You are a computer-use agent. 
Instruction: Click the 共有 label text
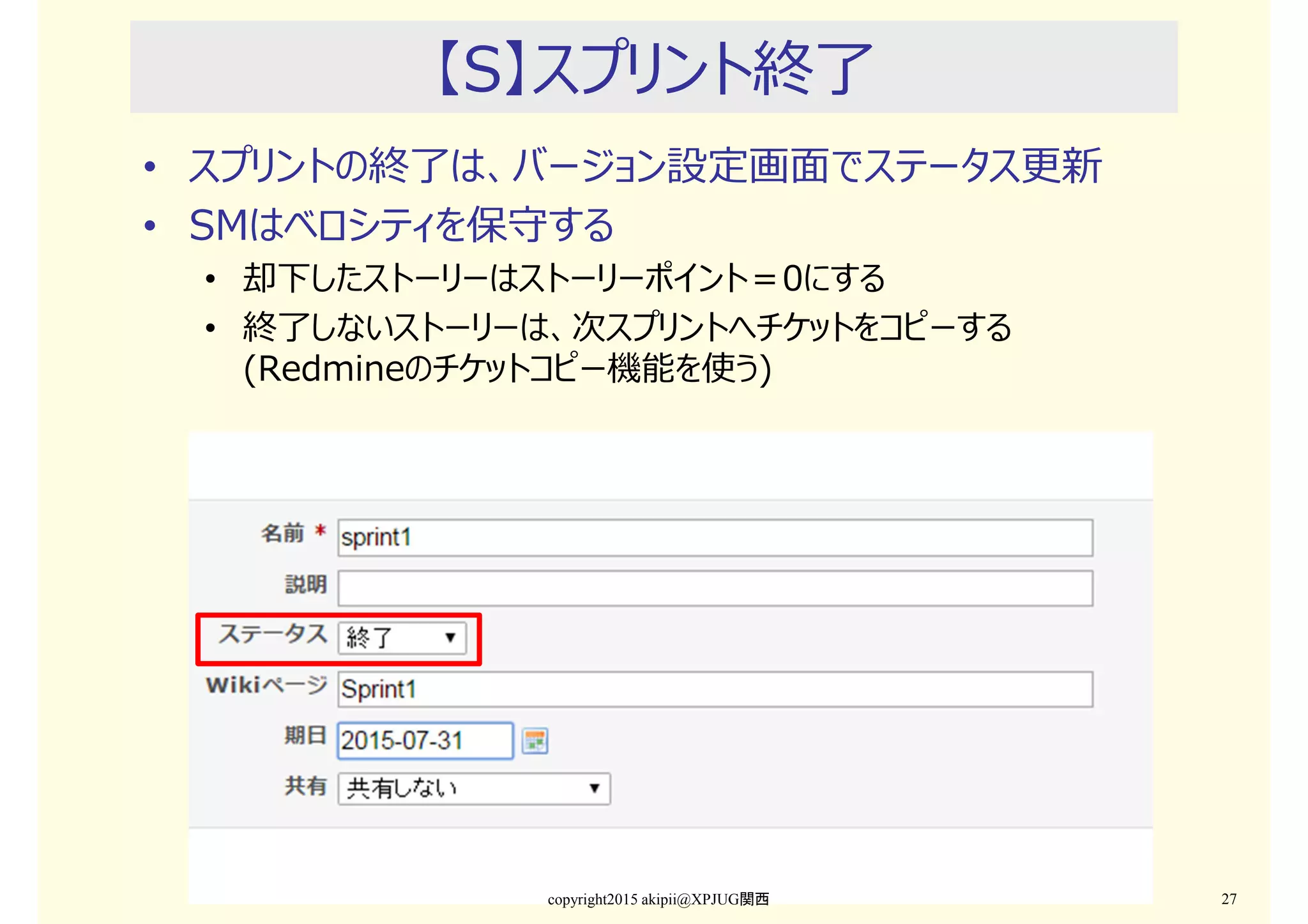click(305, 785)
